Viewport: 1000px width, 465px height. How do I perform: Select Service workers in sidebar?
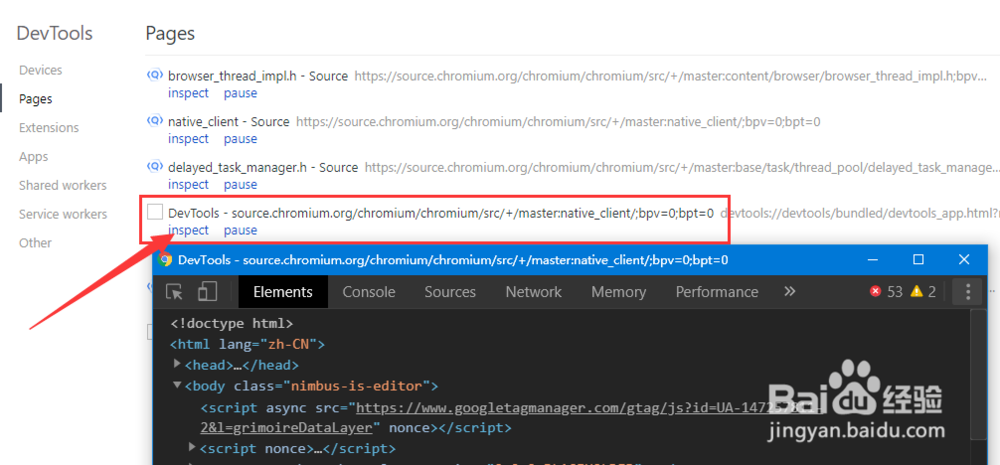[x=63, y=214]
